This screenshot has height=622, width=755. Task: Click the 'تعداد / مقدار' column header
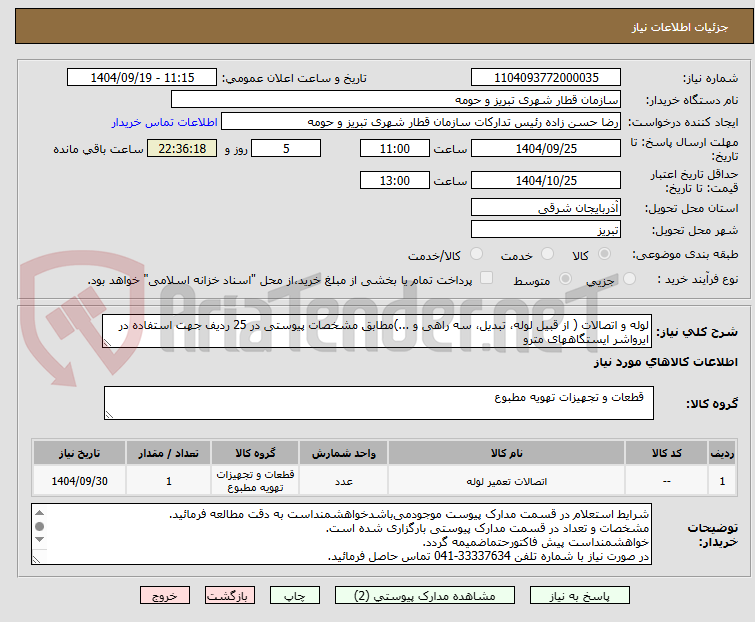[168, 453]
